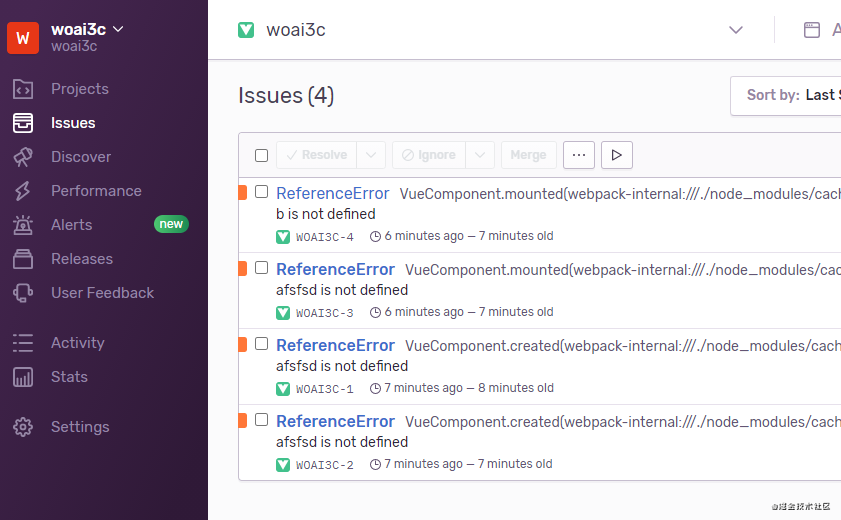Viewport: 841px width, 520px height.
Task: Open the Sort by selector
Action: 788,95
